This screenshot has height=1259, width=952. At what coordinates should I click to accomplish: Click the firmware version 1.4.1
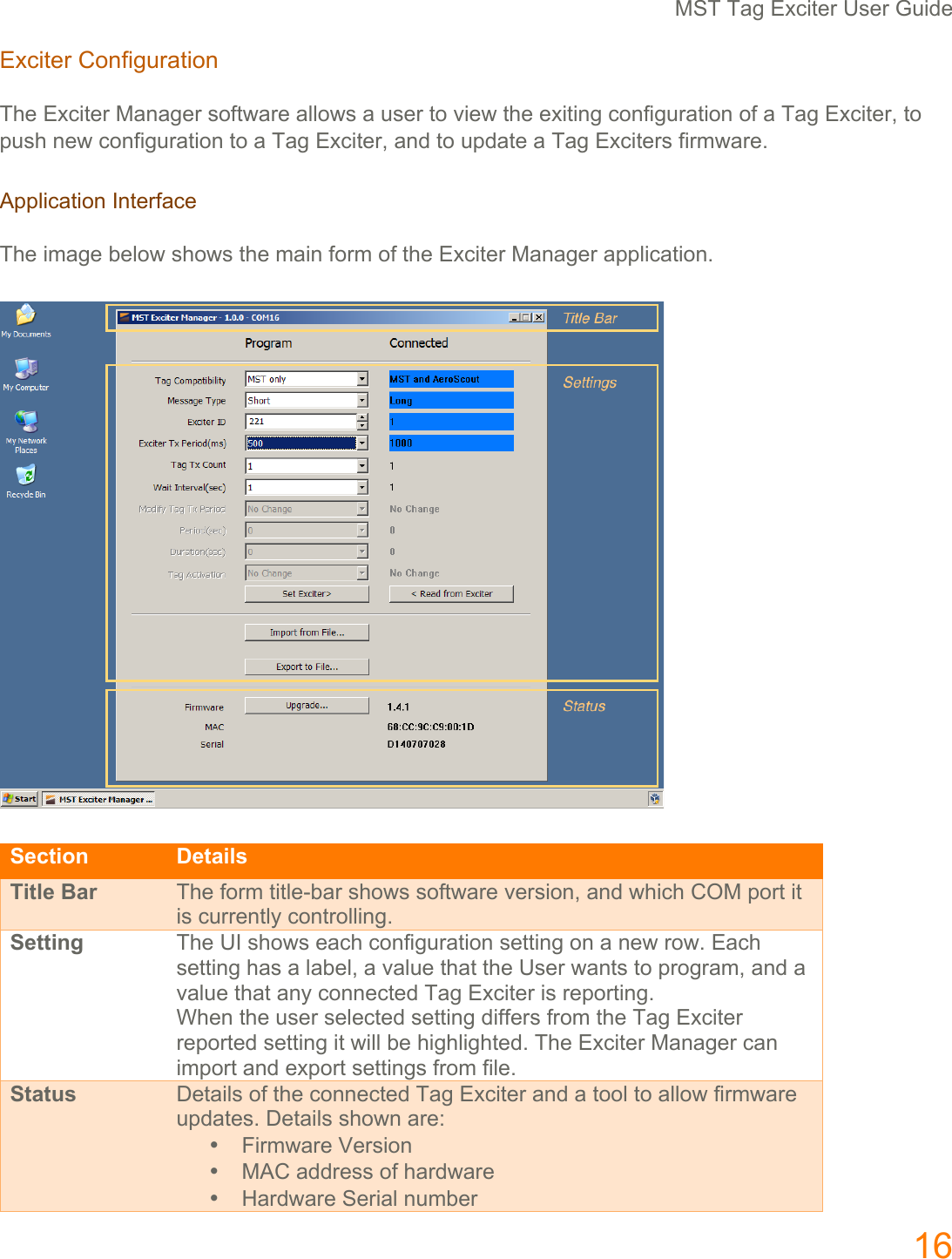point(398,707)
